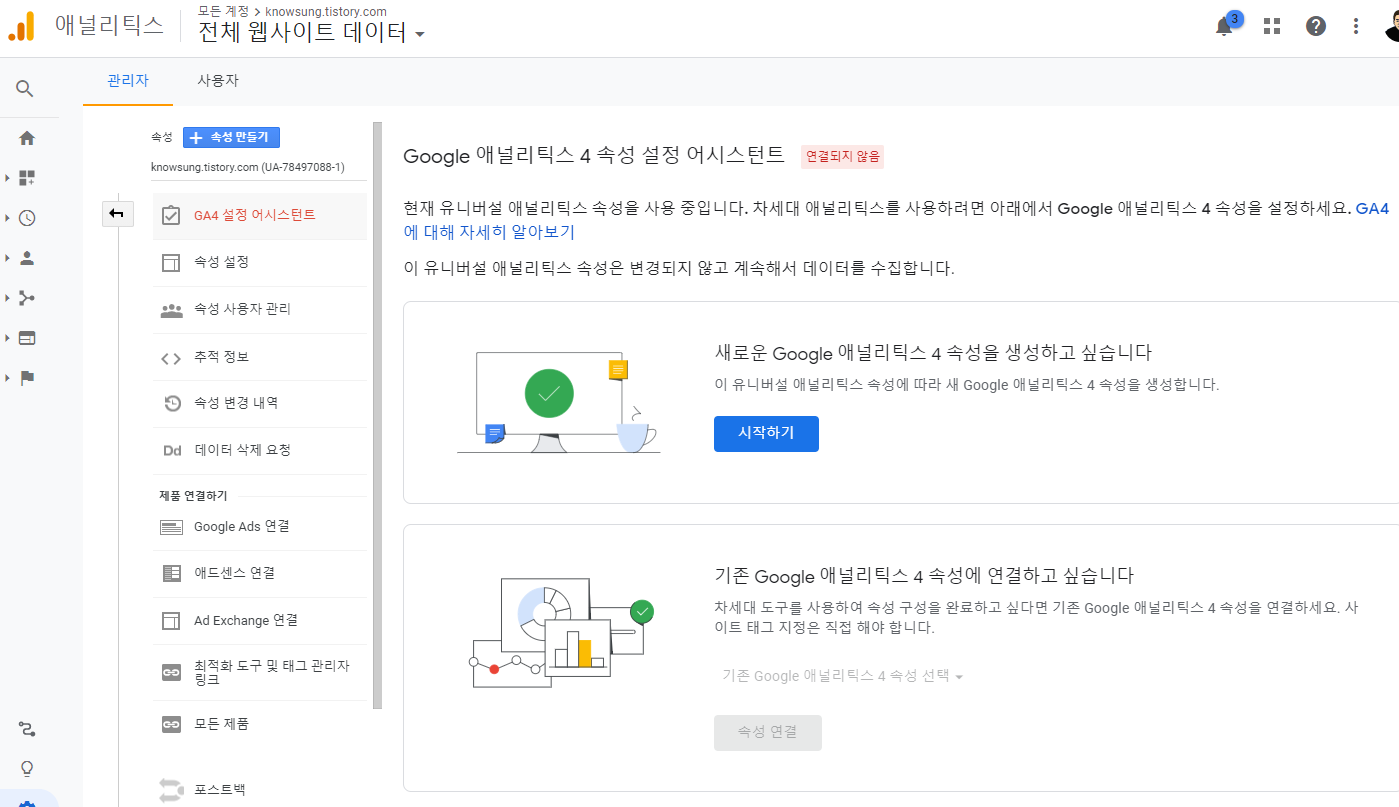This screenshot has height=807, width=1399.
Task: Open 속성 변경 내역 menu item
Action: 260,404
